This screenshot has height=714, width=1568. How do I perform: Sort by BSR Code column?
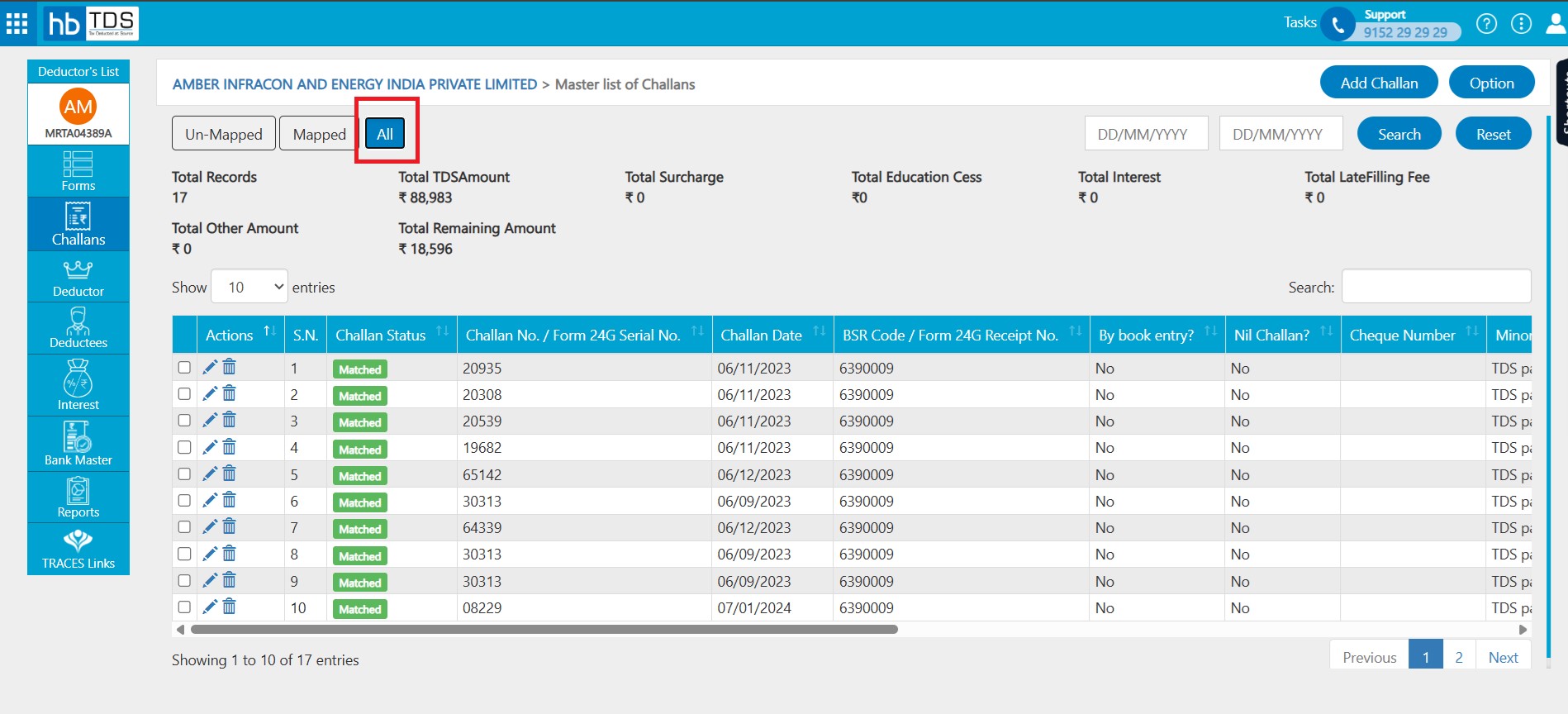tap(962, 335)
